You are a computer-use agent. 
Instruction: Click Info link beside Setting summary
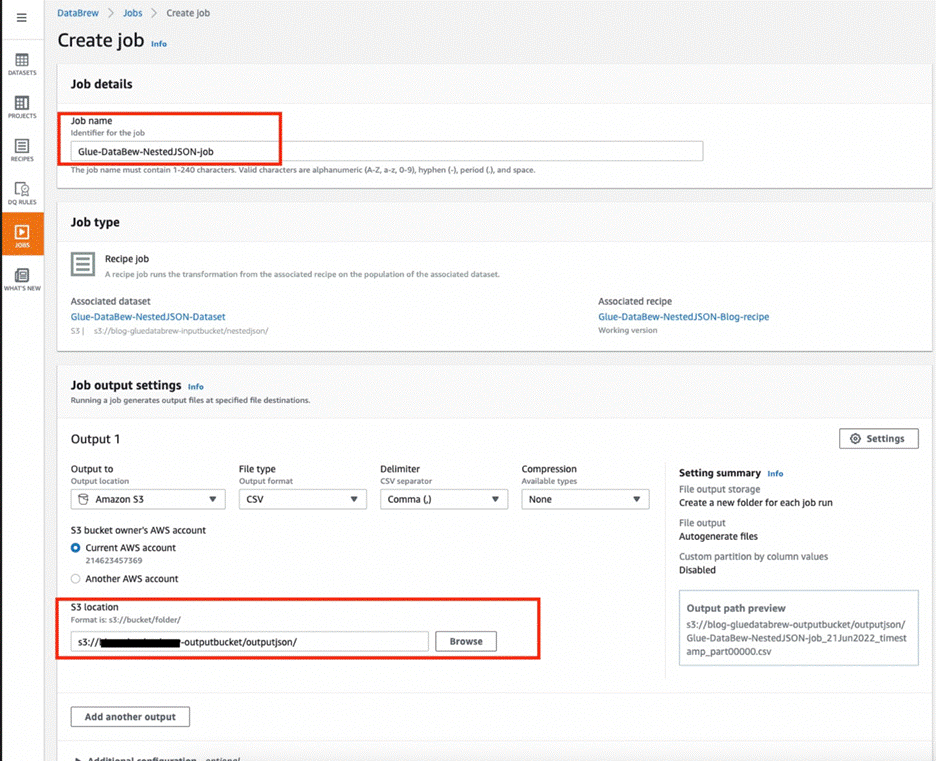click(x=775, y=474)
